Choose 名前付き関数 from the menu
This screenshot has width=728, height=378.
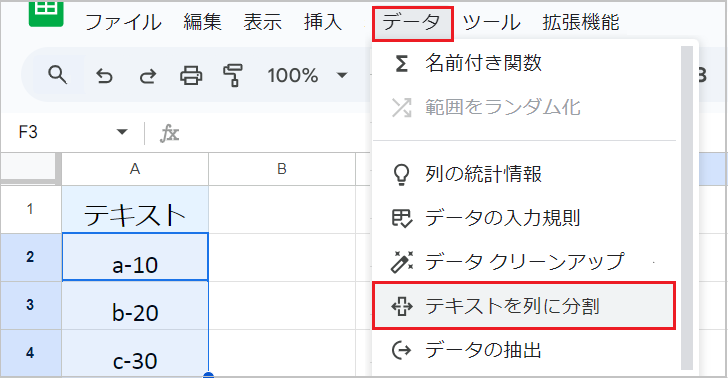[525, 63]
